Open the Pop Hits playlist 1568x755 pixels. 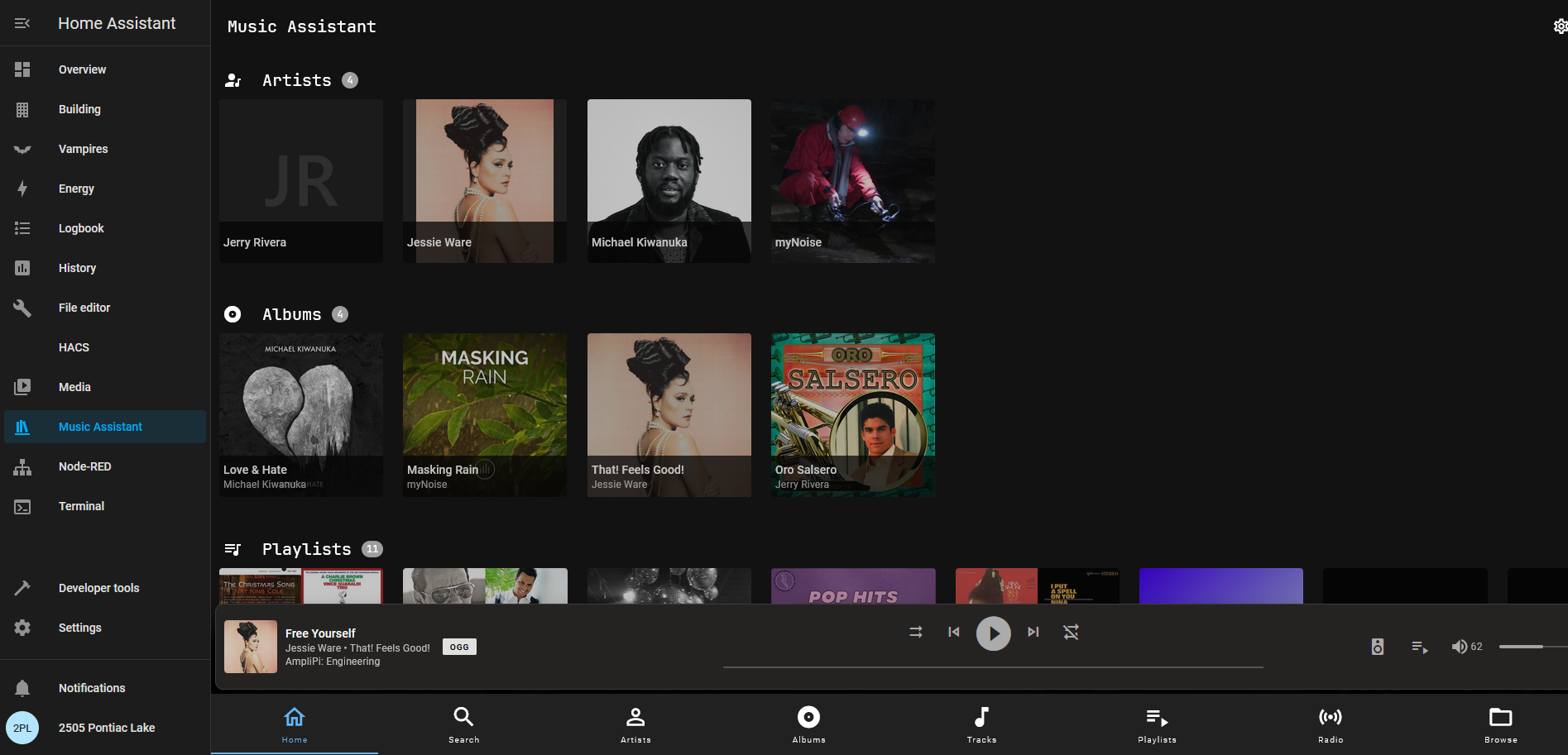[853, 585]
